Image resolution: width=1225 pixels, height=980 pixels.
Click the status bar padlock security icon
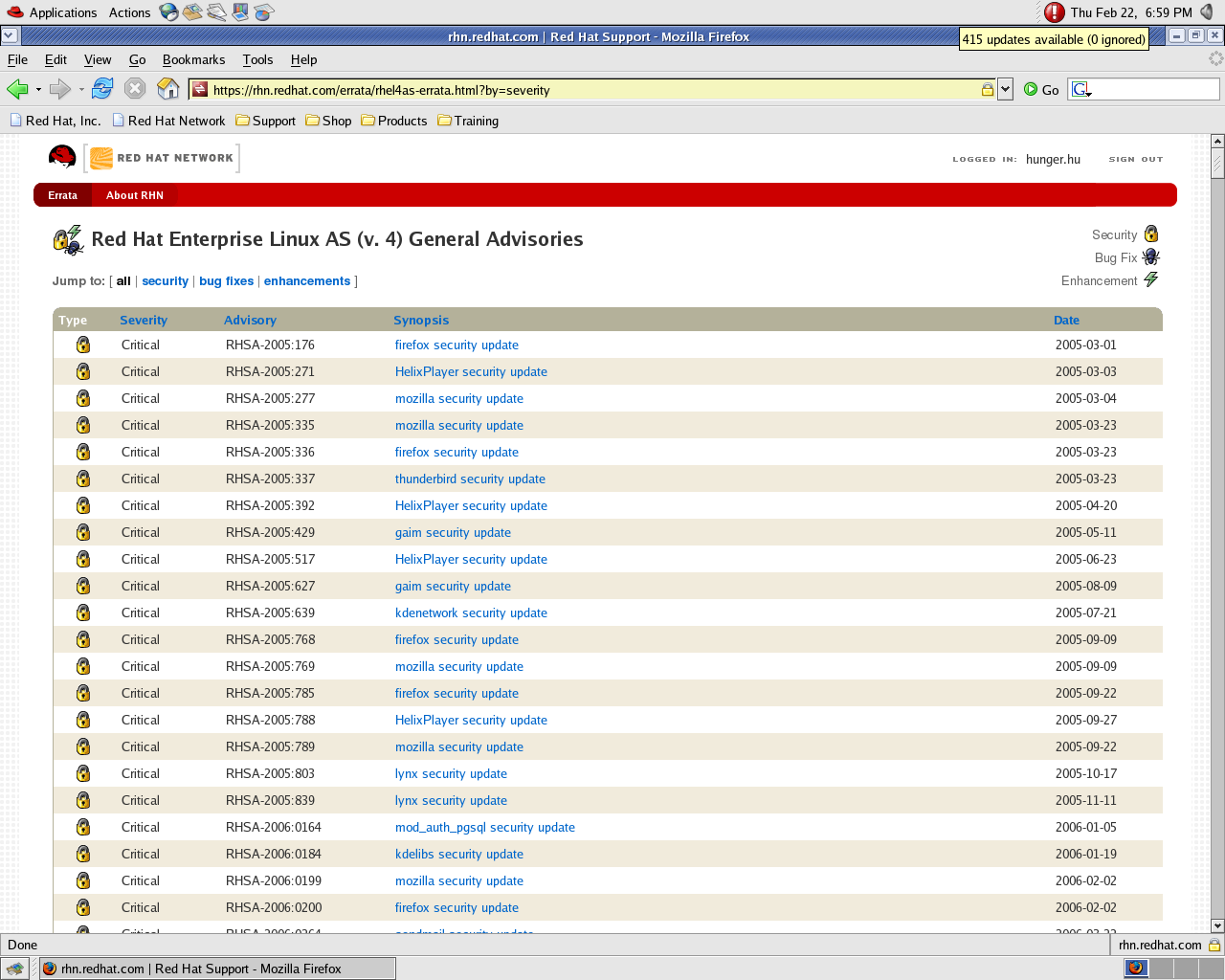click(1214, 945)
